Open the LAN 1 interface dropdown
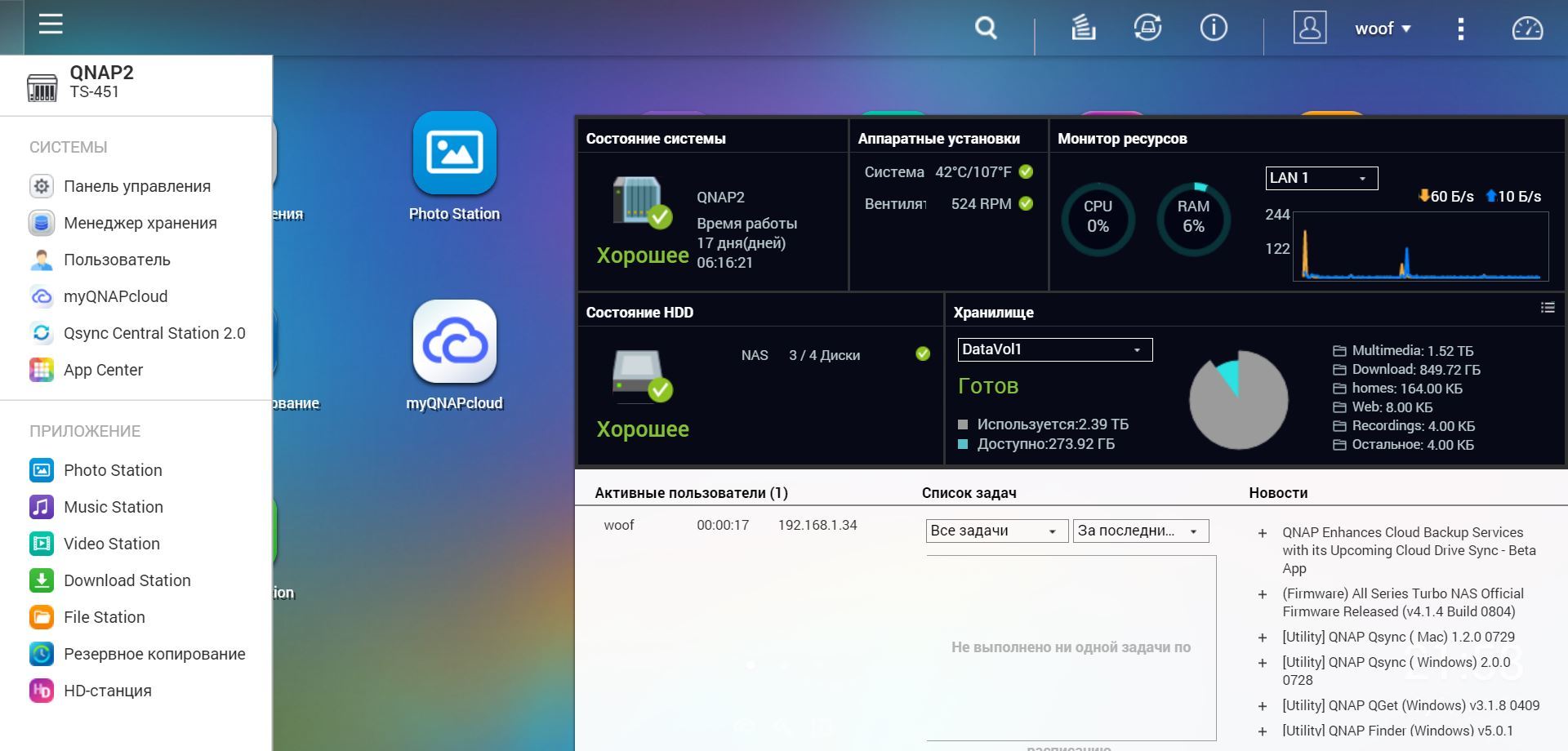Screen dimensions: 1568x751 click(1321, 178)
